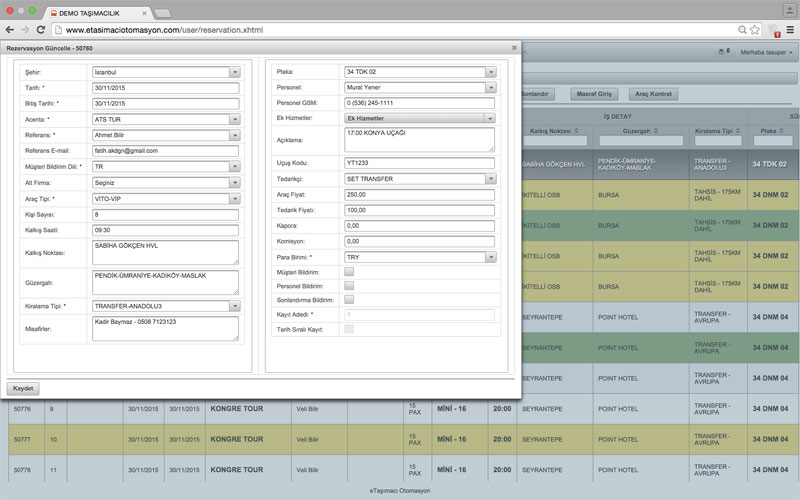800x500 pixels.
Task: Reload the page with refresh icon
Action: coord(41,30)
